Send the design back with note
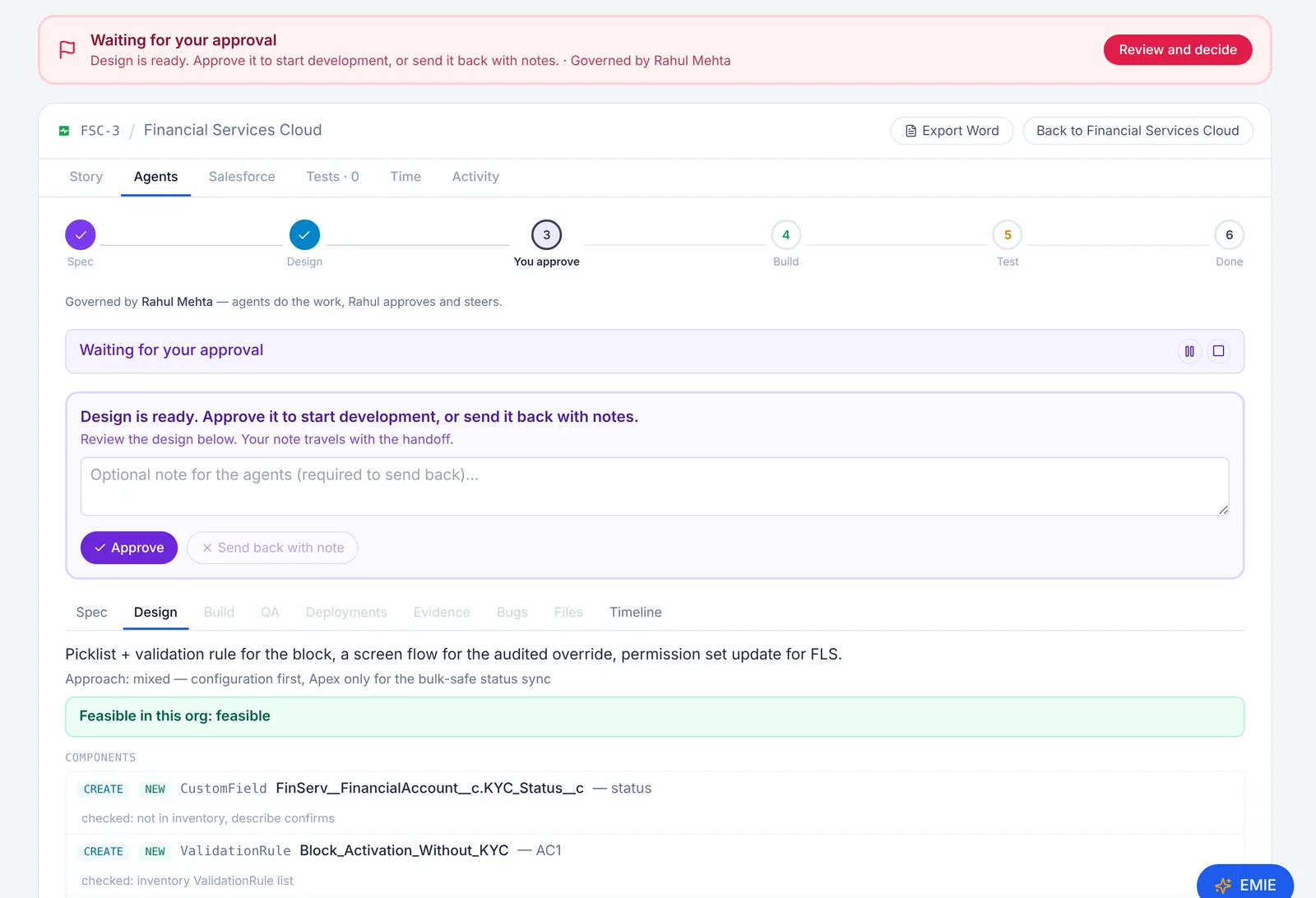1316x898 pixels. coord(272,548)
